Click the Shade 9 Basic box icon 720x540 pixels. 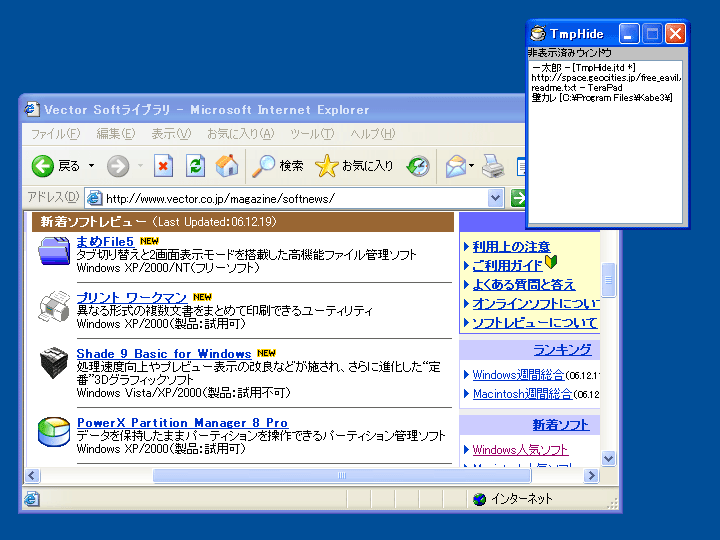54,362
